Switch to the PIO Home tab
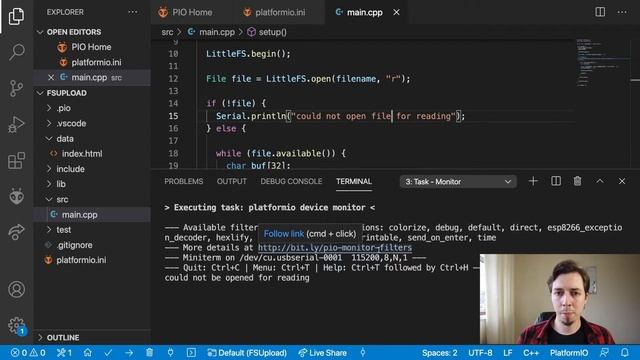 [x=192, y=12]
